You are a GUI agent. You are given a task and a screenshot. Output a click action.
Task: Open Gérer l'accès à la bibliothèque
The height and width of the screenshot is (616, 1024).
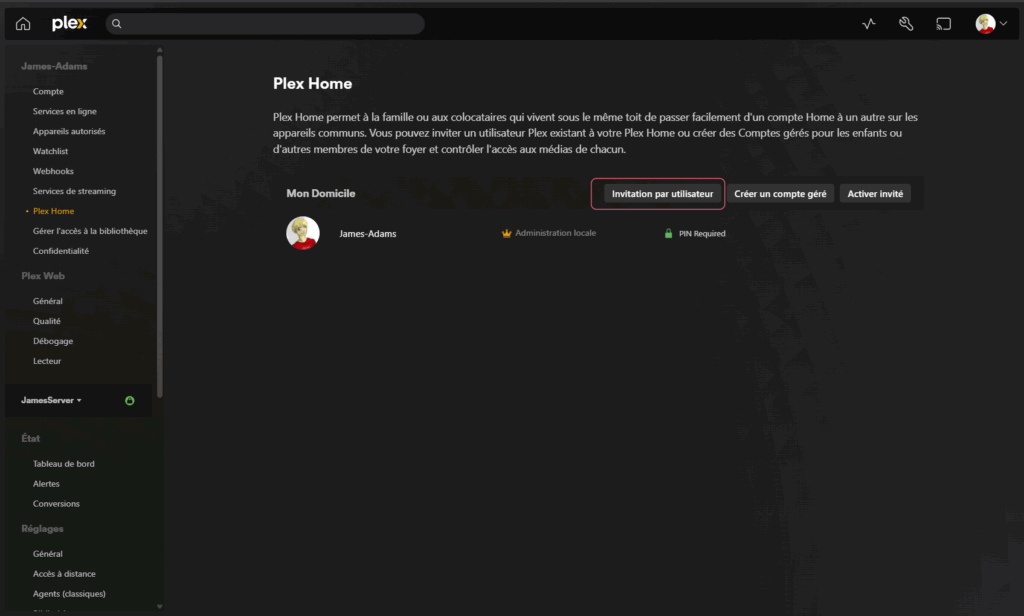[90, 231]
